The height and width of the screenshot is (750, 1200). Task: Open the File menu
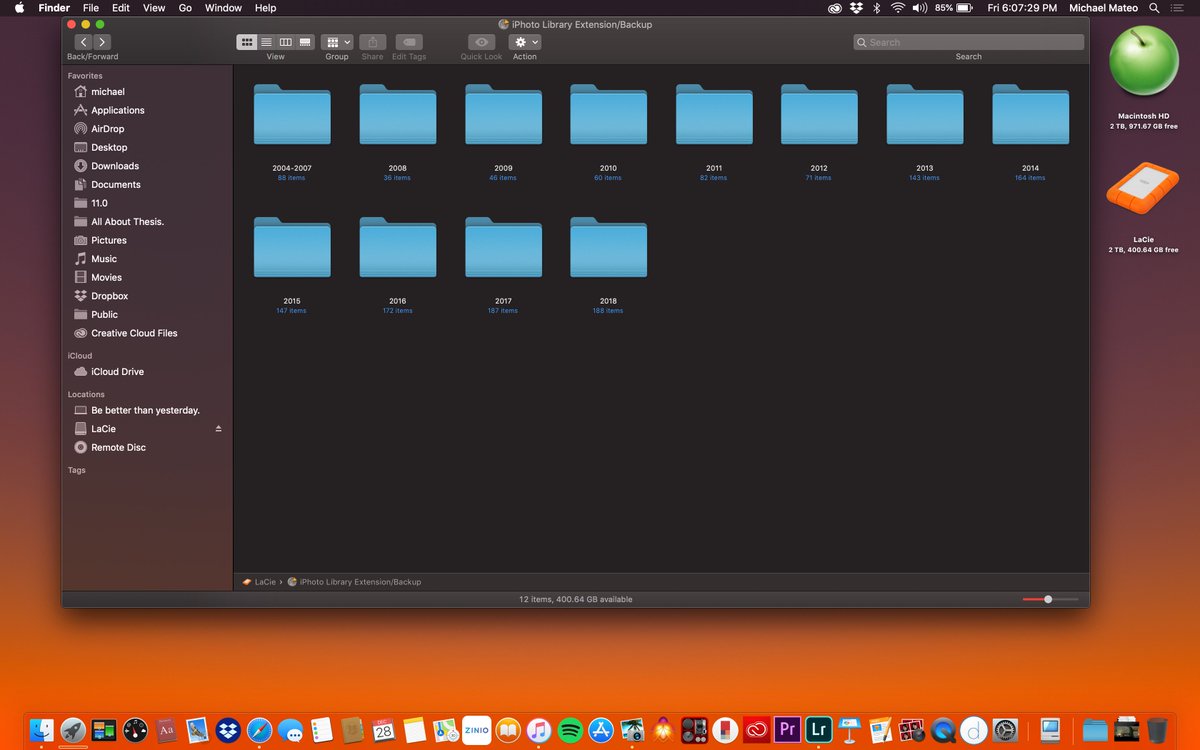pos(91,8)
